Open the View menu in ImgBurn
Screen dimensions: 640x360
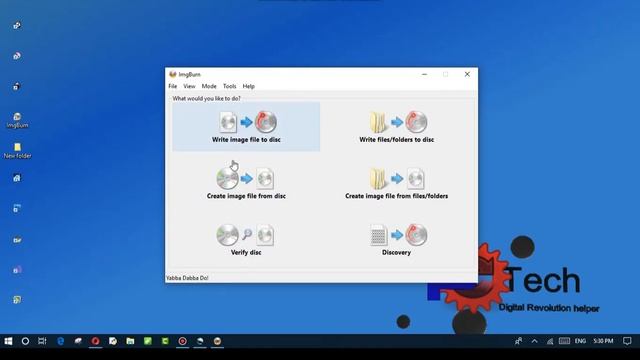(189, 86)
